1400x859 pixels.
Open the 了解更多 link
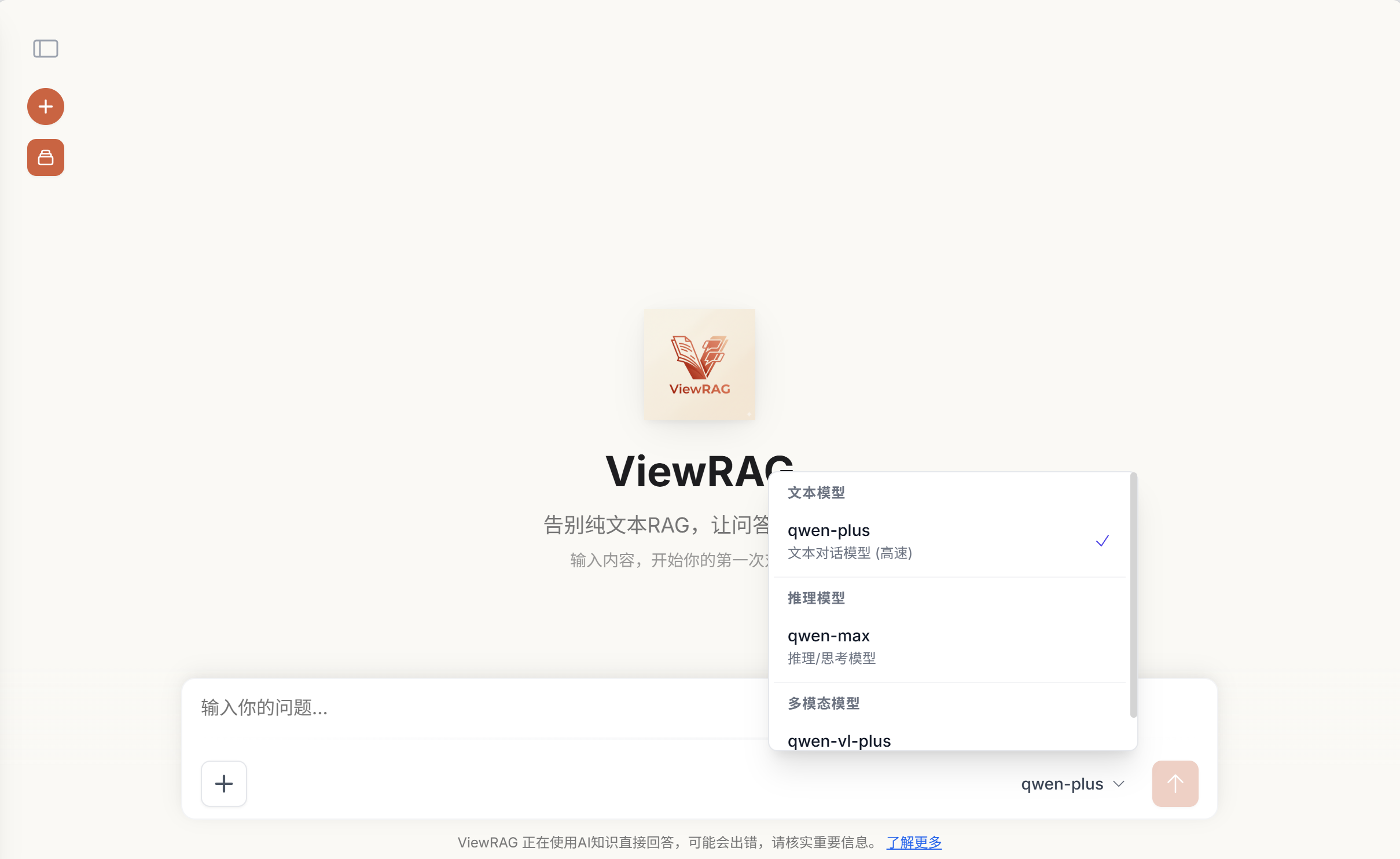[x=914, y=842]
